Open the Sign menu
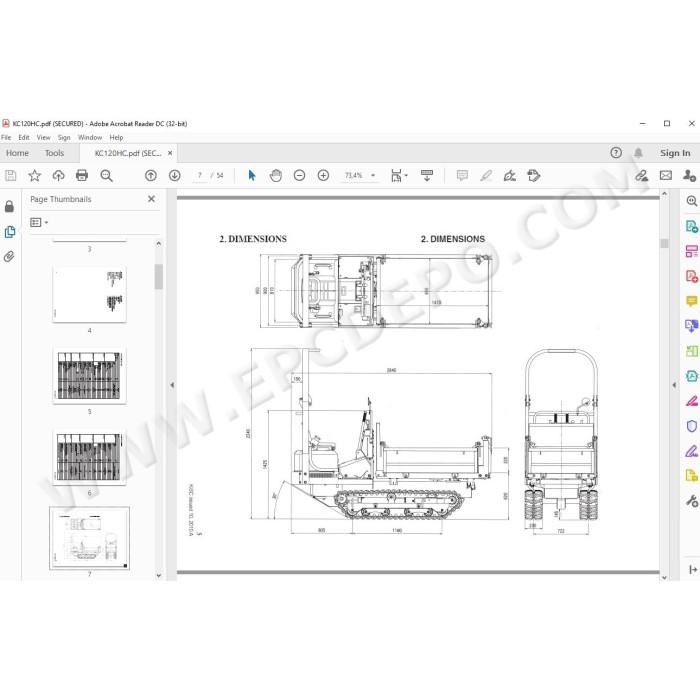 point(64,138)
